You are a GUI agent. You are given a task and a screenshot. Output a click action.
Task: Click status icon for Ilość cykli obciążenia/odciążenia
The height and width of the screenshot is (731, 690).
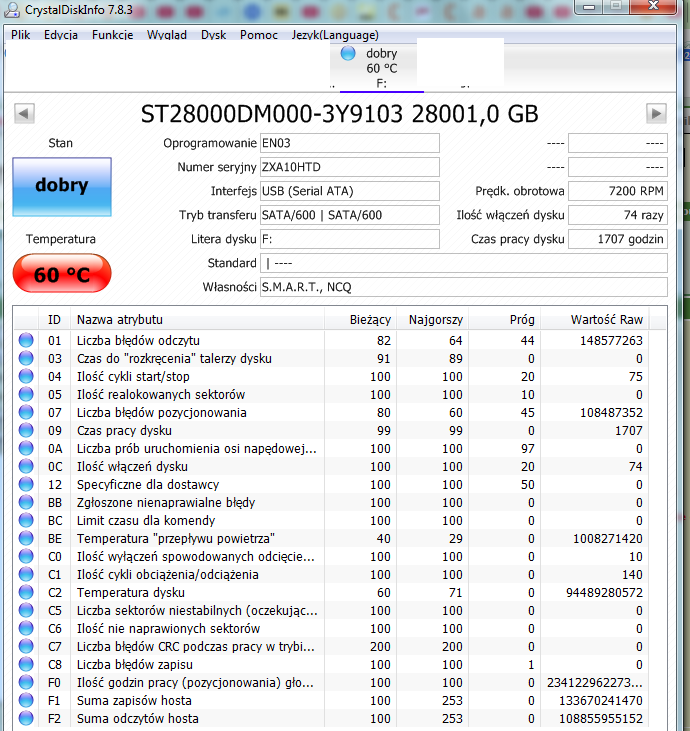(26, 574)
